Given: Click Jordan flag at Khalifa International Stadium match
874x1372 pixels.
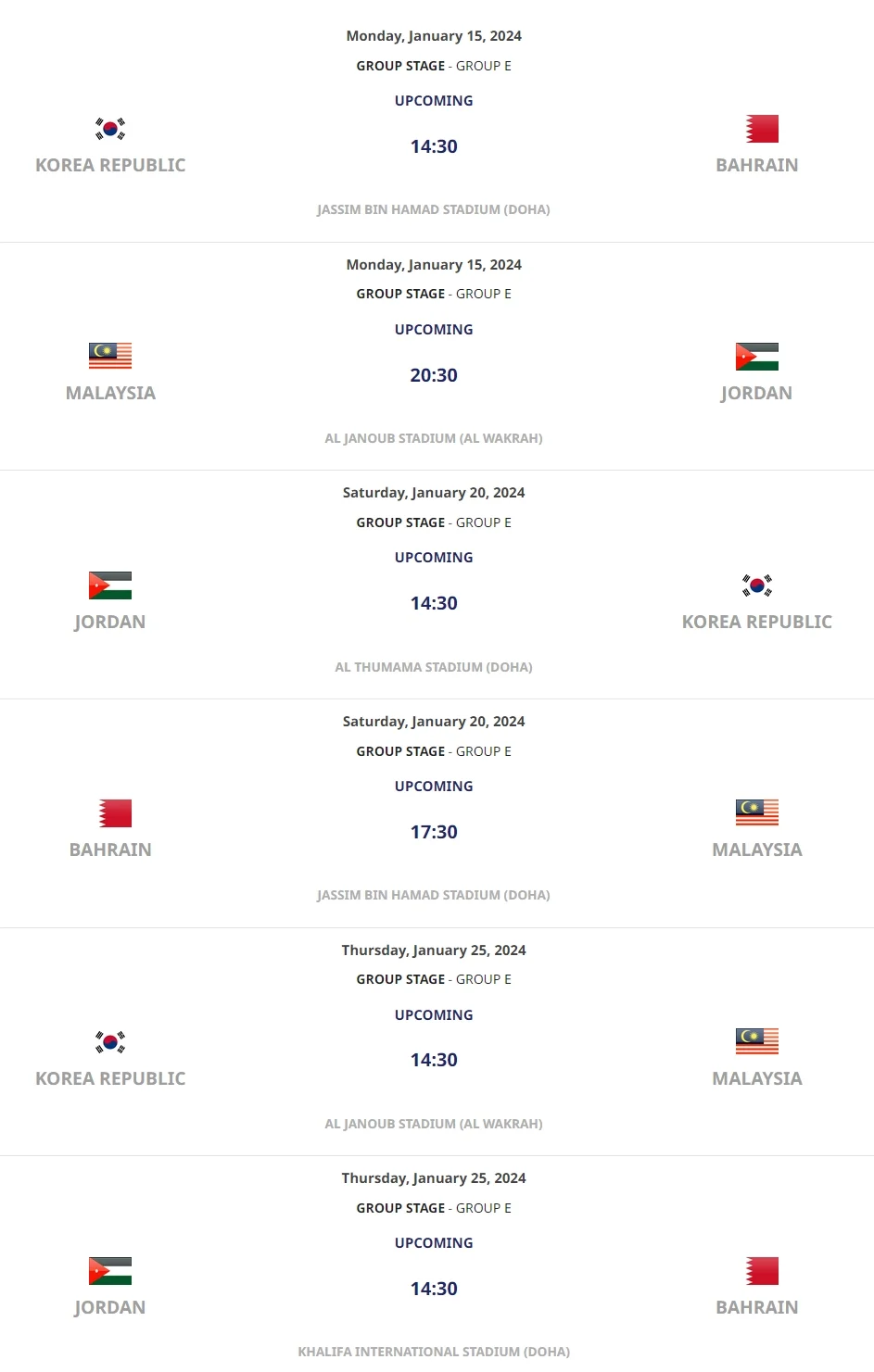Looking at the screenshot, I should tap(110, 1271).
